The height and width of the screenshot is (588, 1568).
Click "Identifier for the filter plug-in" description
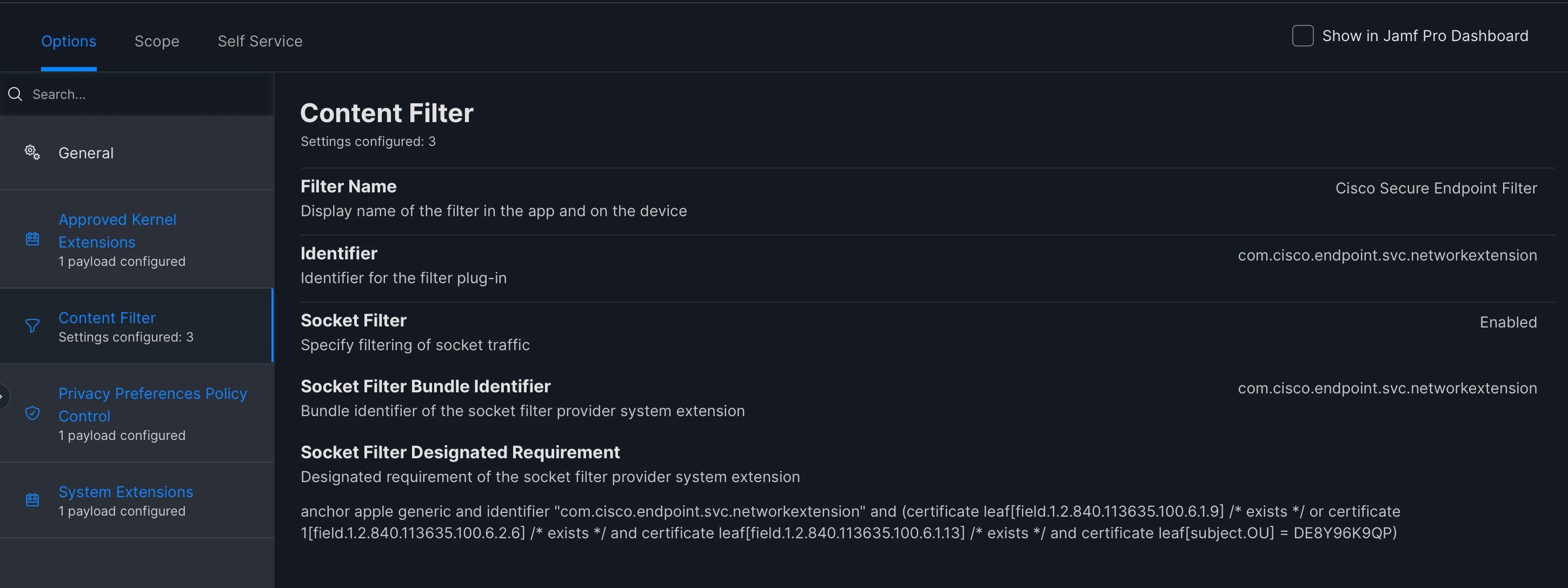[403, 278]
